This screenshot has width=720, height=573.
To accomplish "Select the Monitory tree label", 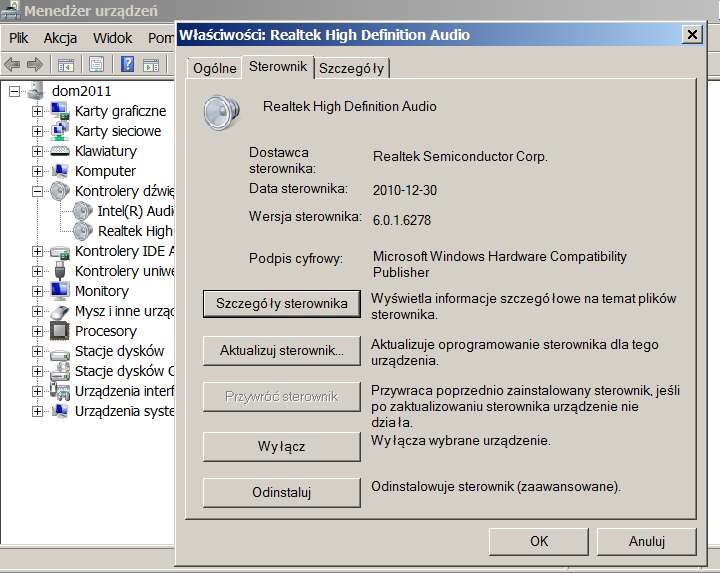I will pyautogui.click(x=102, y=291).
